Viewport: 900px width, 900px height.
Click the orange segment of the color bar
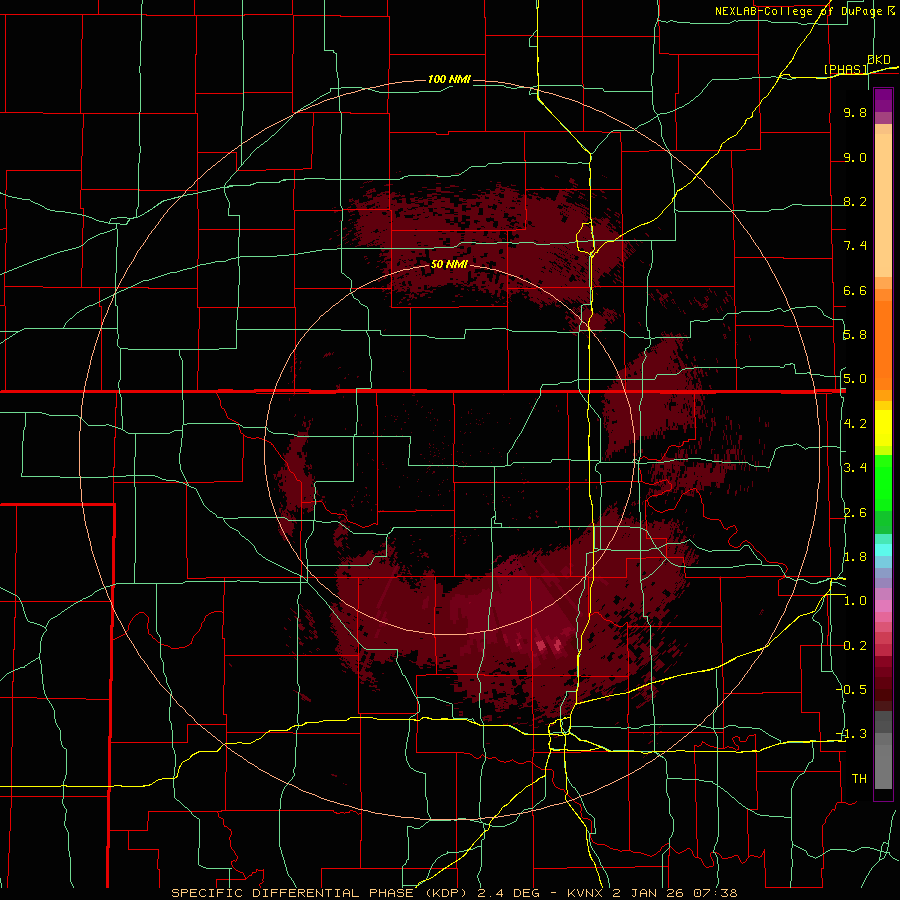883,344
